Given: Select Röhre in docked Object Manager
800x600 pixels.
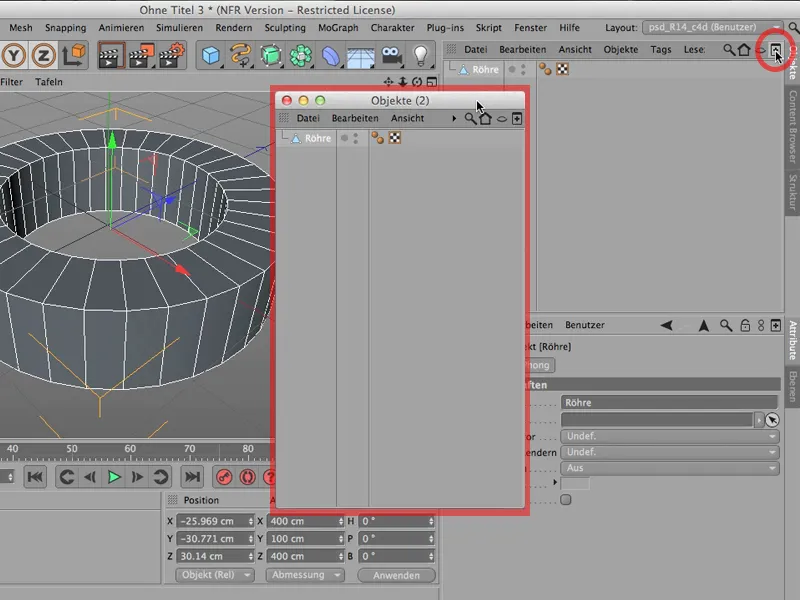Looking at the screenshot, I should (x=485, y=69).
